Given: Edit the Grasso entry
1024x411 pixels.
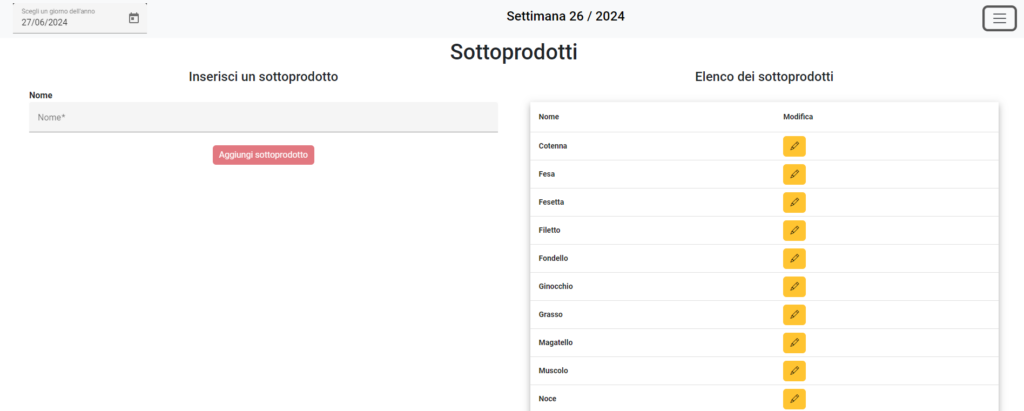Looking at the screenshot, I should pyautogui.click(x=794, y=315).
